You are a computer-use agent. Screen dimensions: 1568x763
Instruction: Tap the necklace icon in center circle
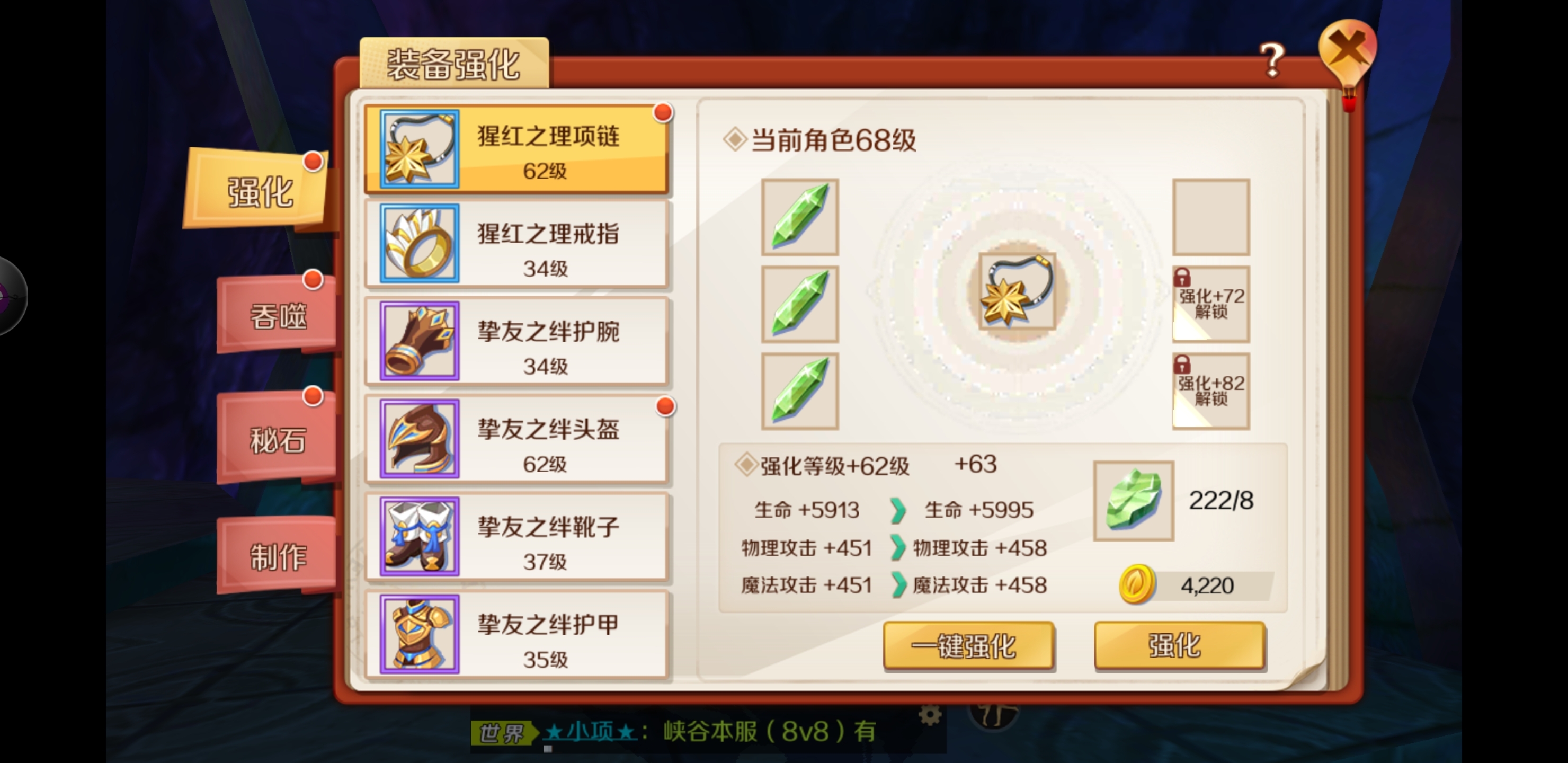1017,291
